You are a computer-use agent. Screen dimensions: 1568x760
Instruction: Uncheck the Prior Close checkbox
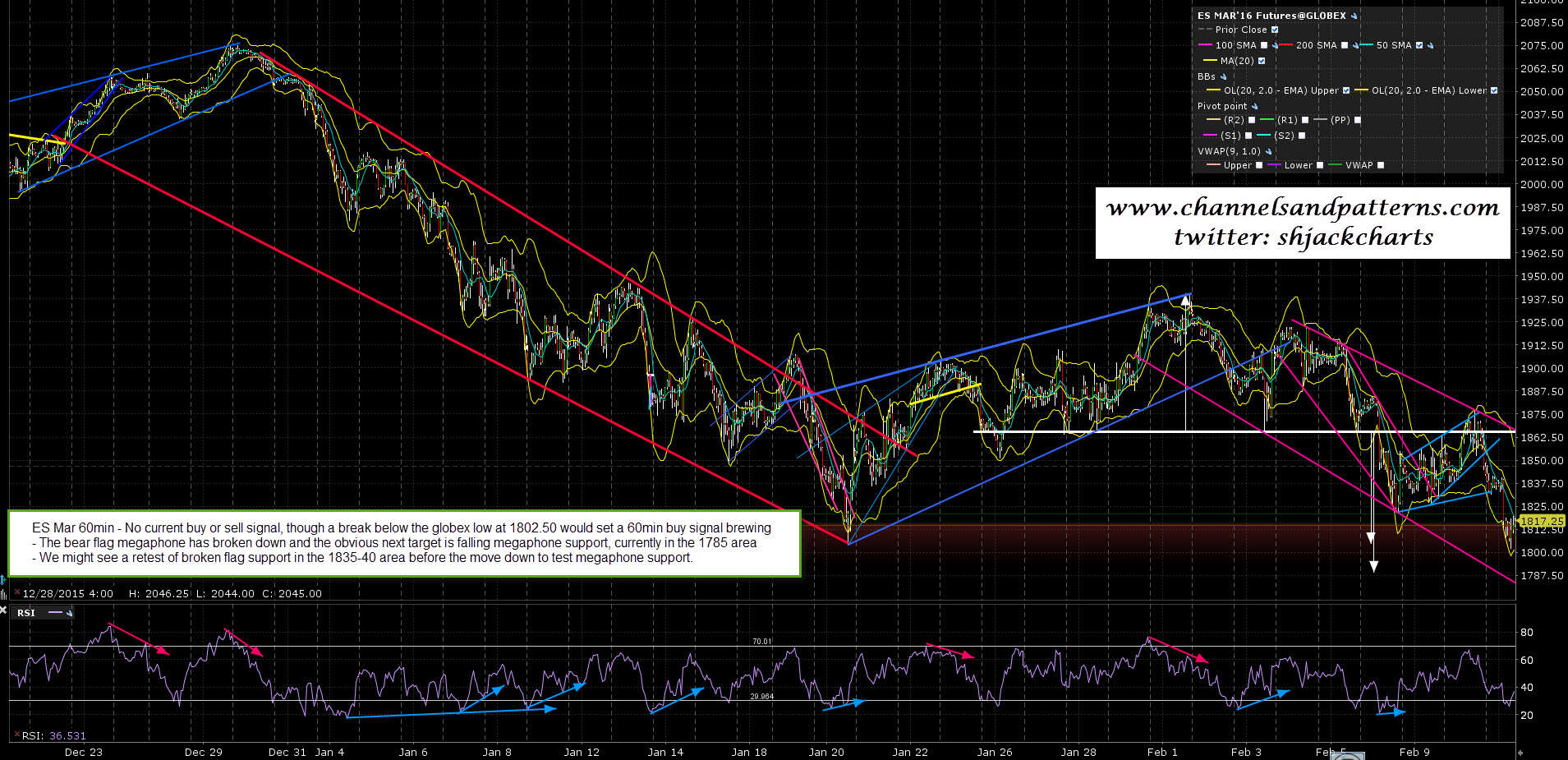click(x=1275, y=30)
